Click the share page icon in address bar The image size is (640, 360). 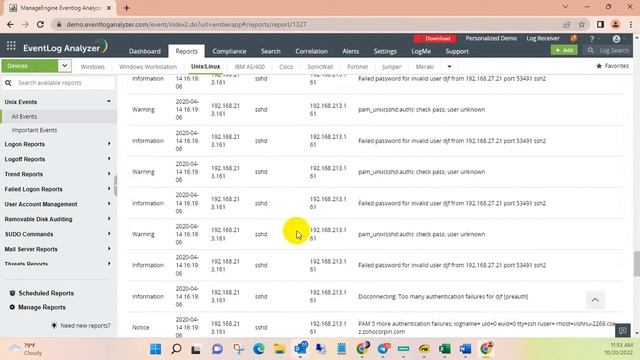[x=567, y=24]
